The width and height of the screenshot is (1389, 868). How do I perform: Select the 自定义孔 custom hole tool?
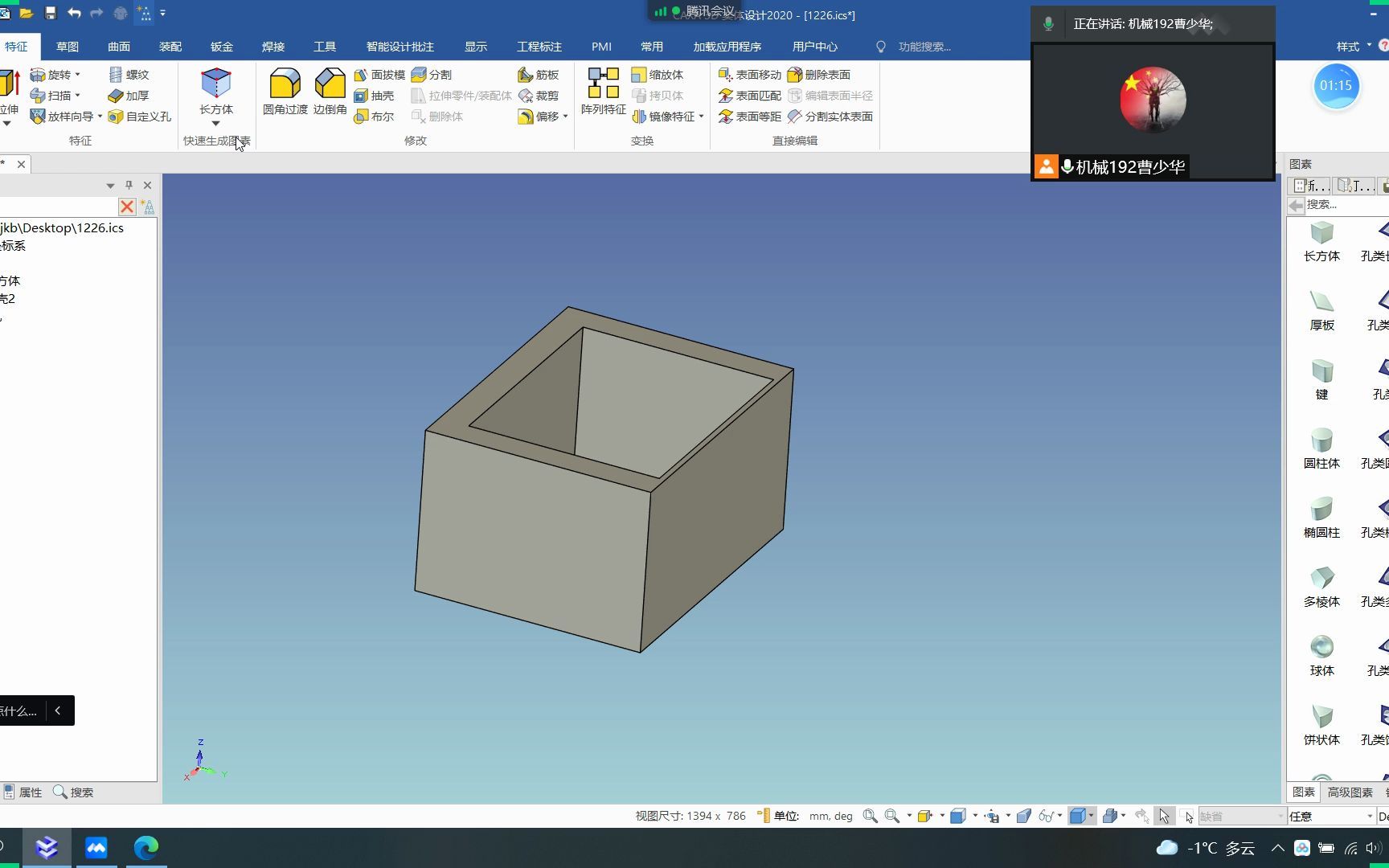pyautogui.click(x=140, y=117)
